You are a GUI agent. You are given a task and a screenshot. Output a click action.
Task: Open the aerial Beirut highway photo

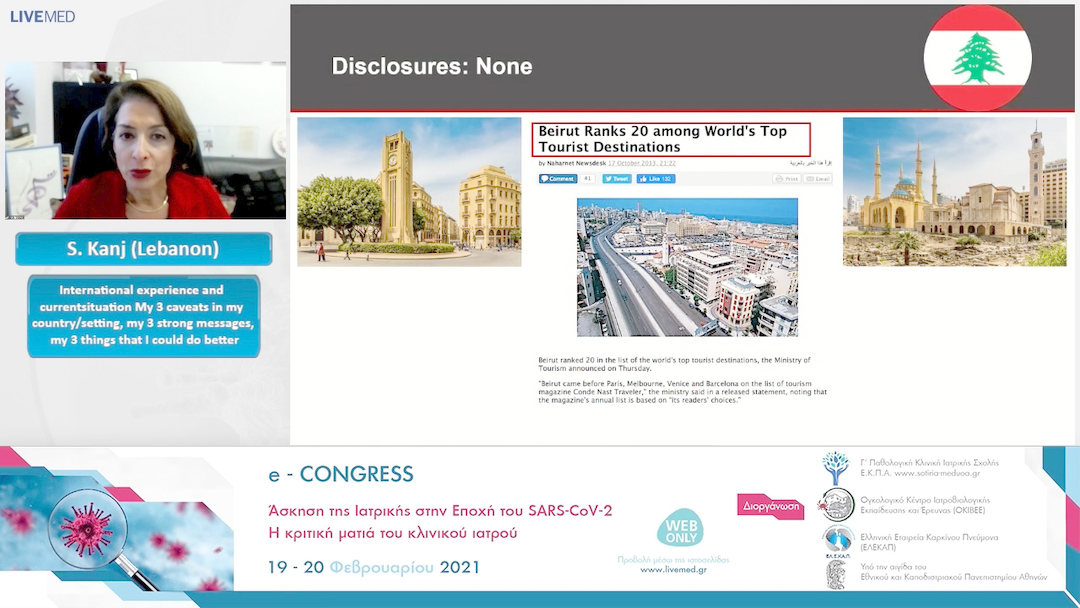(x=687, y=267)
